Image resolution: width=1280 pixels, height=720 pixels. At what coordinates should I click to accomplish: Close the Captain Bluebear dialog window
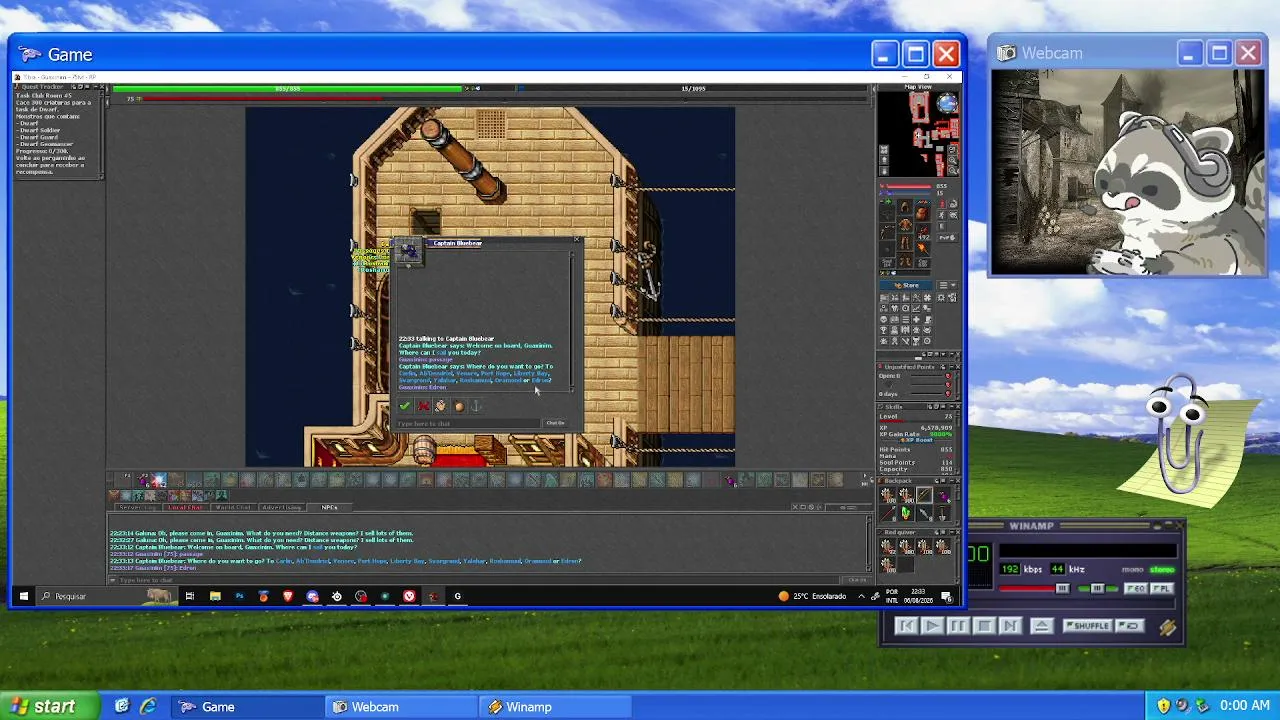576,240
